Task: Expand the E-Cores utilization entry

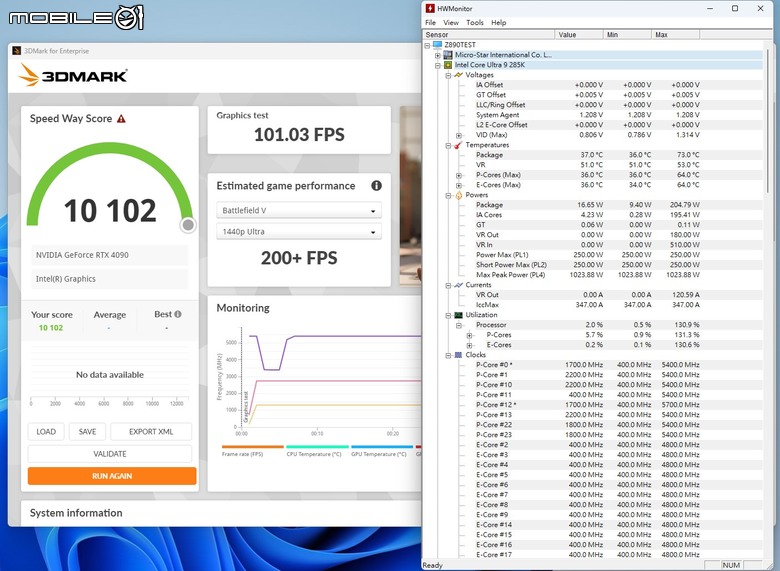Action: [x=469, y=345]
